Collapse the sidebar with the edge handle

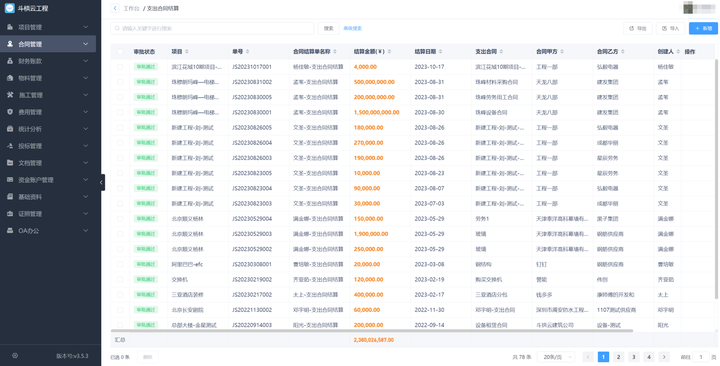pos(101,182)
